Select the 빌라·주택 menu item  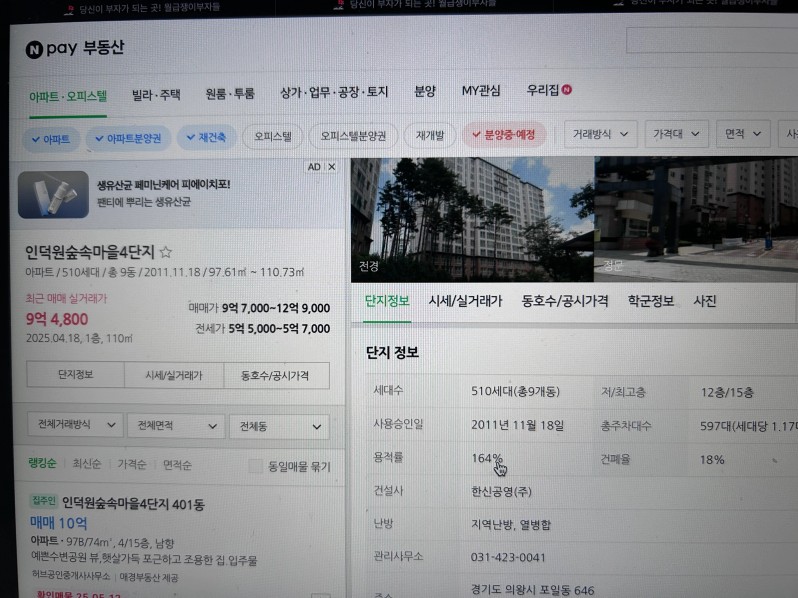click(156, 95)
